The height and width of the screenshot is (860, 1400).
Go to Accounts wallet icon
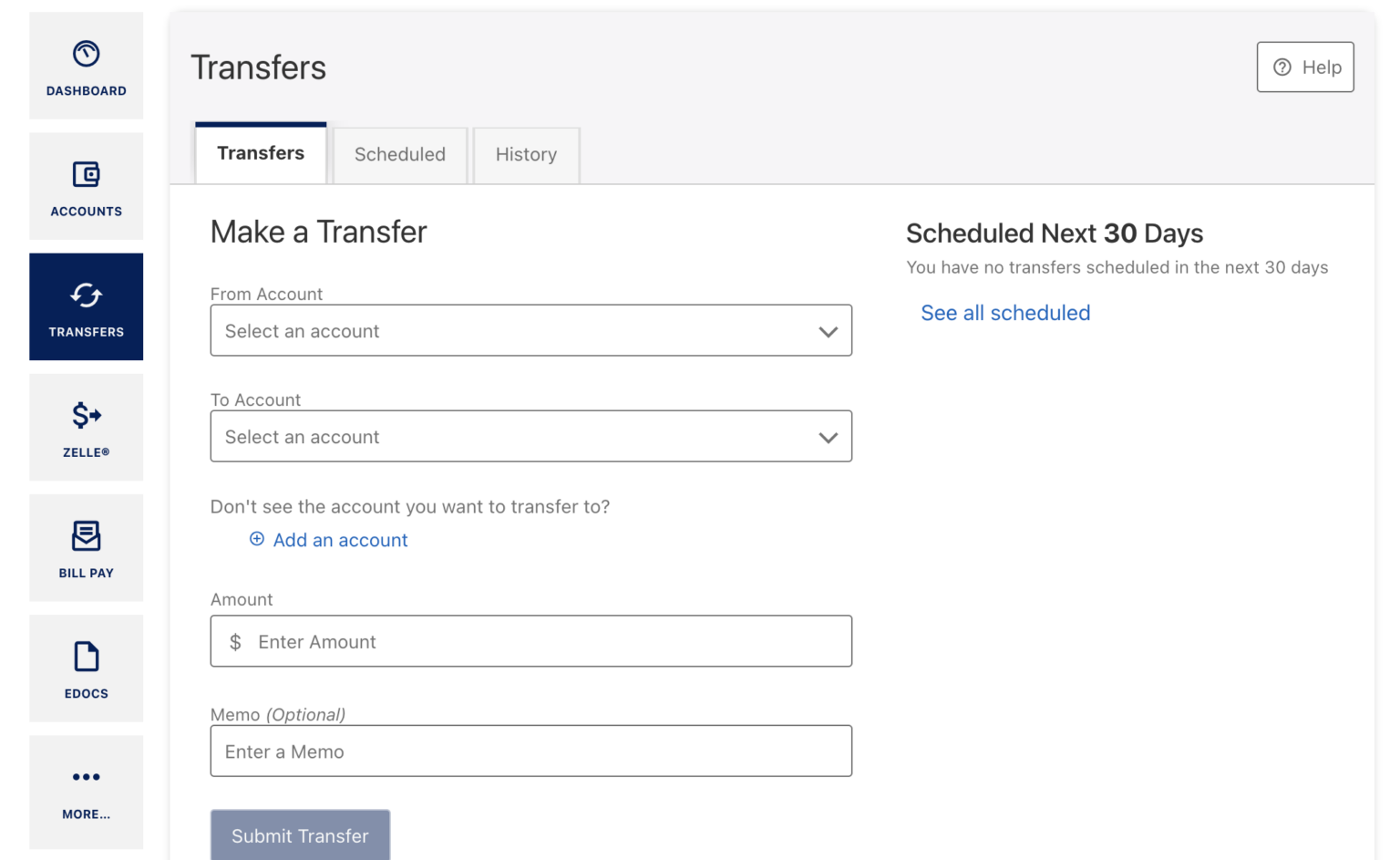click(86, 174)
